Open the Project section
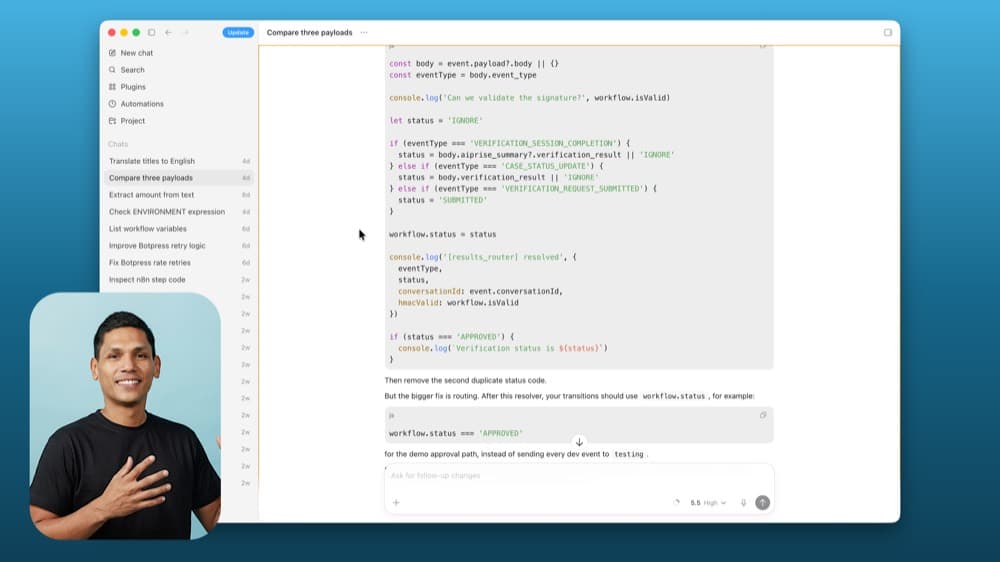 [x=132, y=121]
